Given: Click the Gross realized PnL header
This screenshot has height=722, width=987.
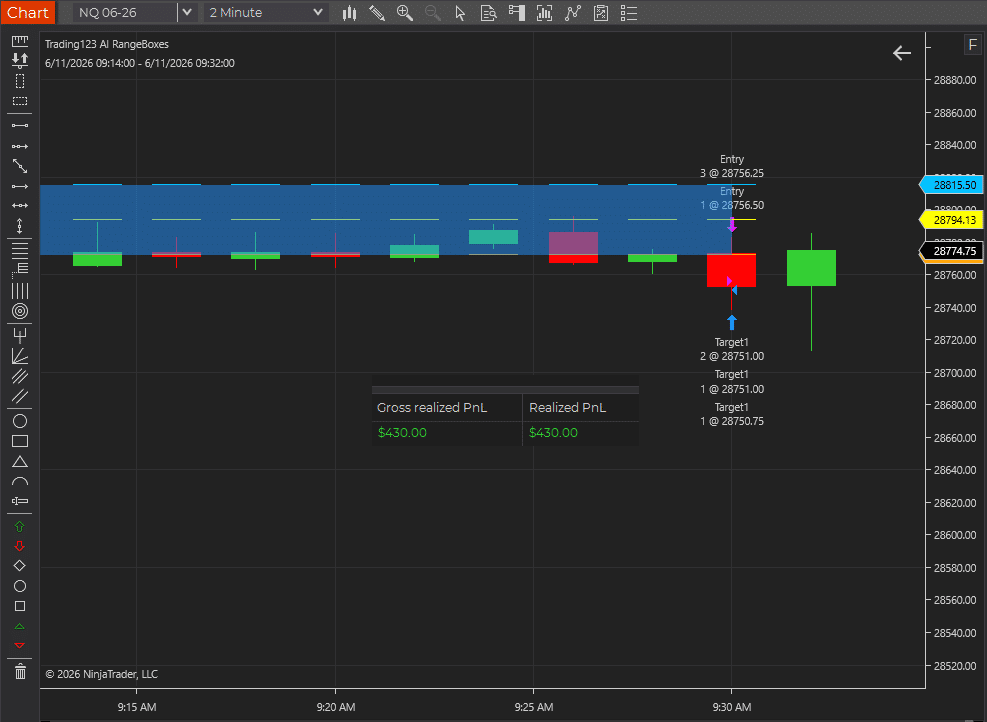Looking at the screenshot, I should point(432,408).
